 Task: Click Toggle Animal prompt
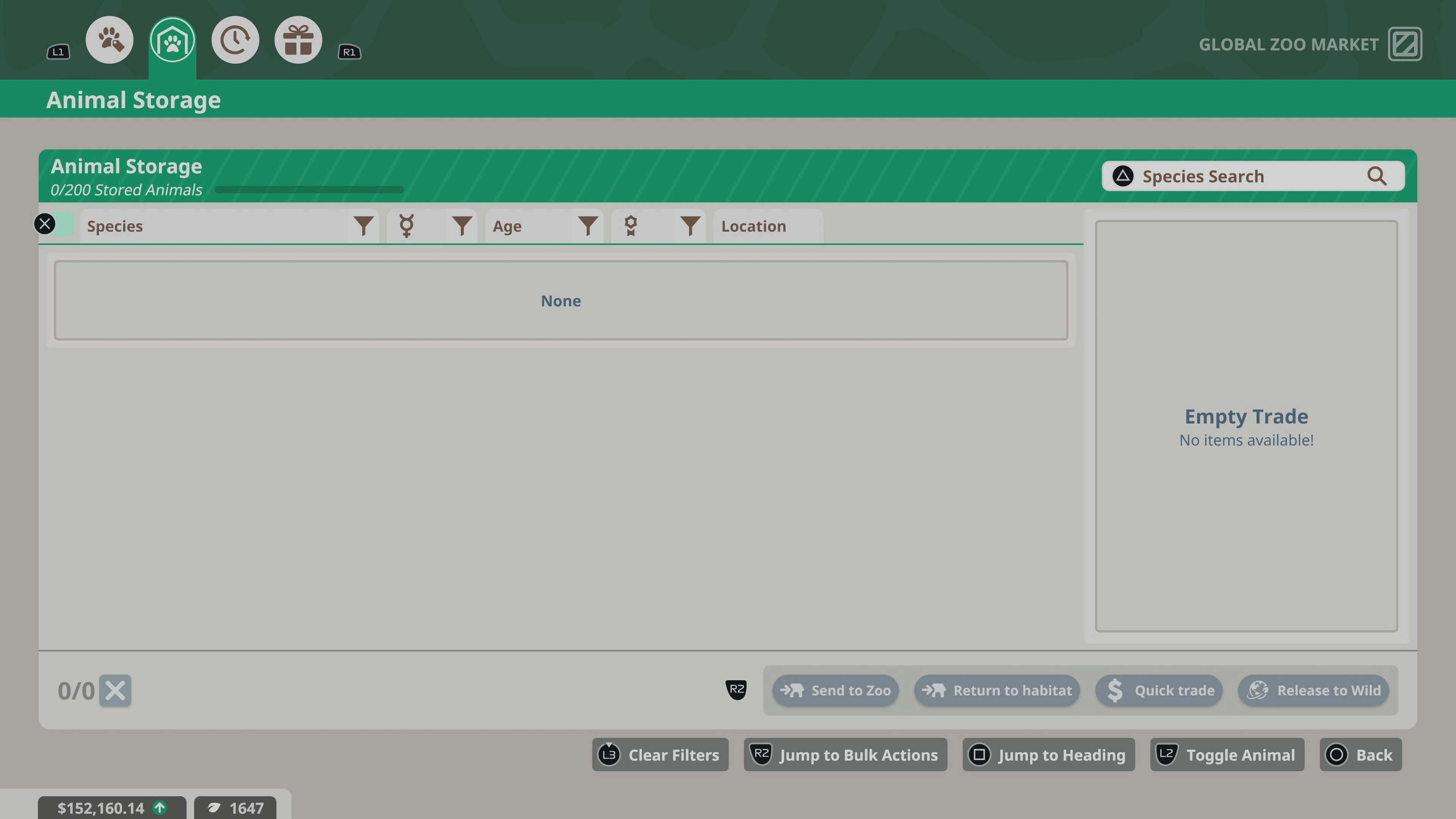[x=1227, y=755]
